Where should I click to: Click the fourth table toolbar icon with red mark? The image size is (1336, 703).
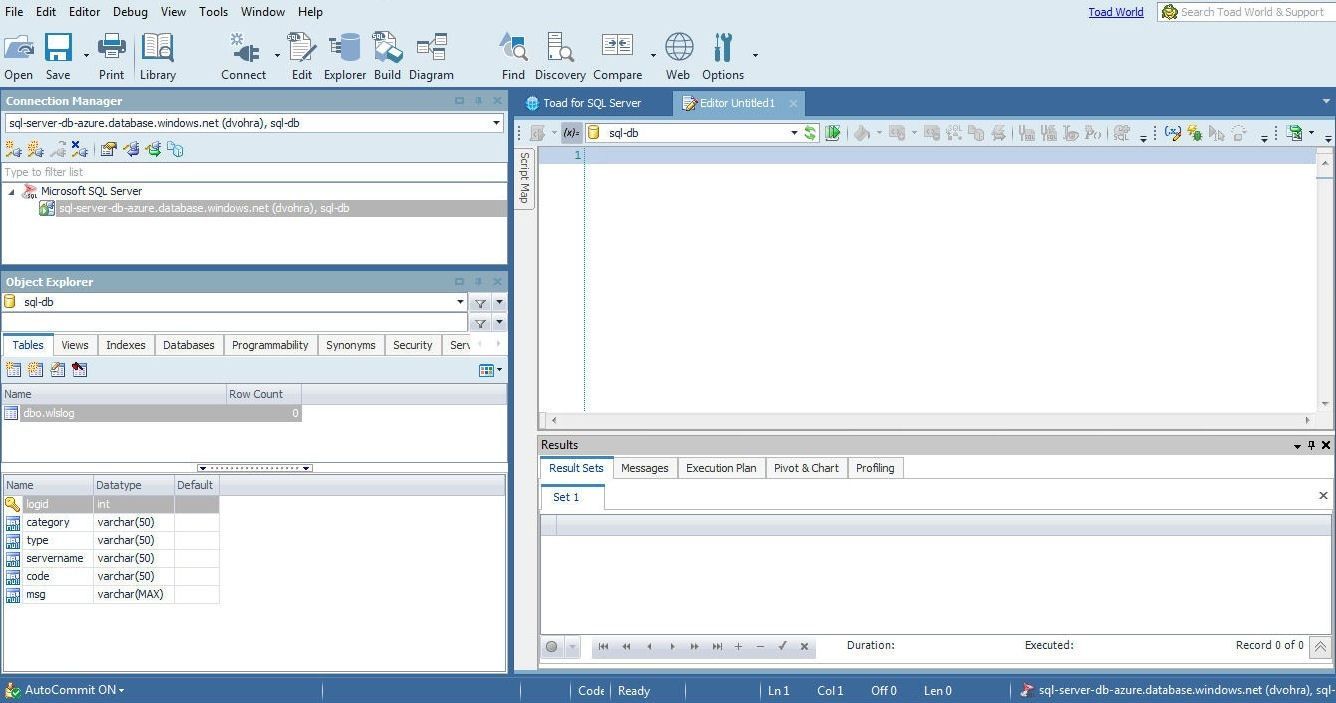(x=79, y=370)
